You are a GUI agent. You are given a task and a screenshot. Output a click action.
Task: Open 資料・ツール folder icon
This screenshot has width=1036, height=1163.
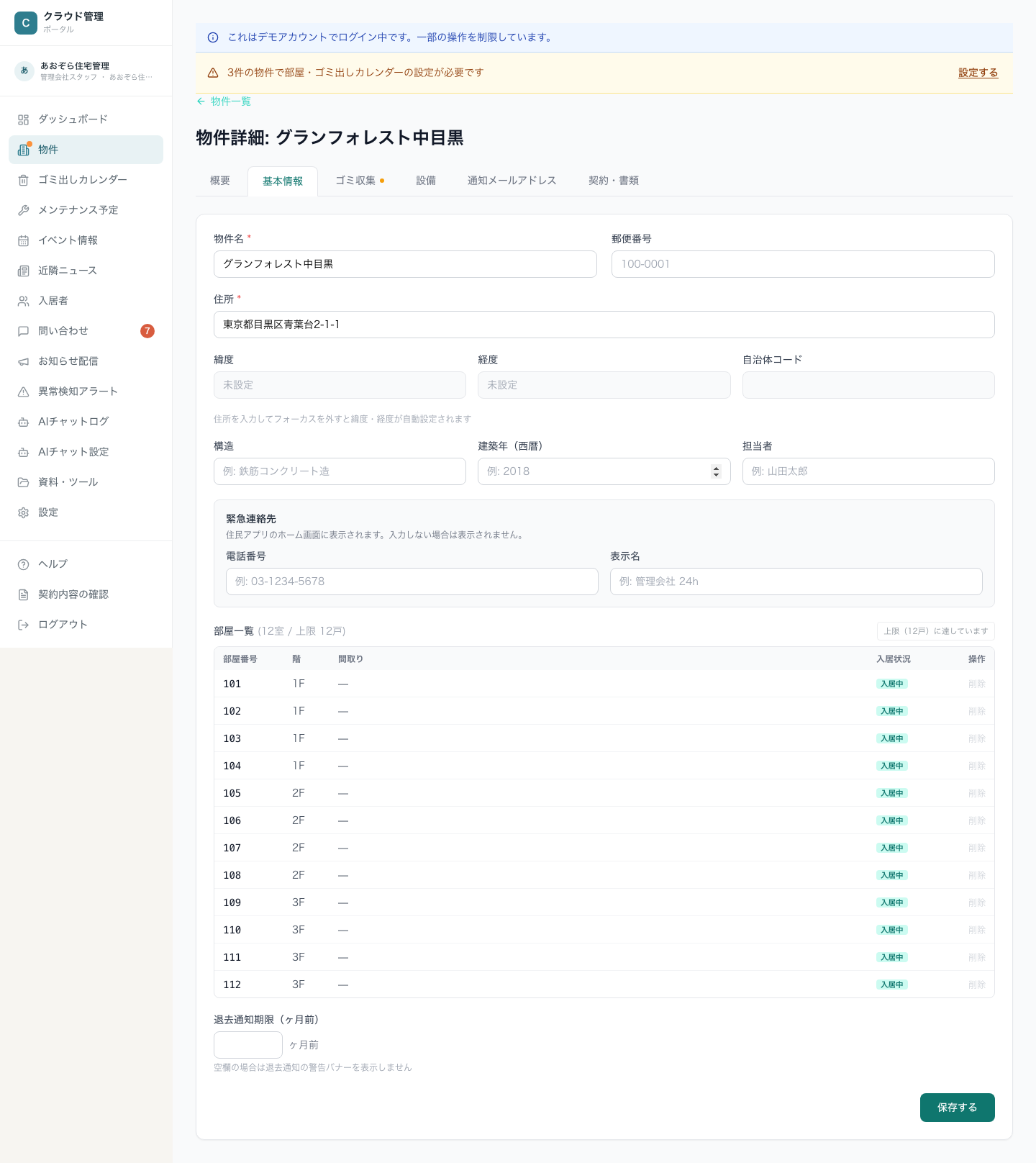[24, 482]
